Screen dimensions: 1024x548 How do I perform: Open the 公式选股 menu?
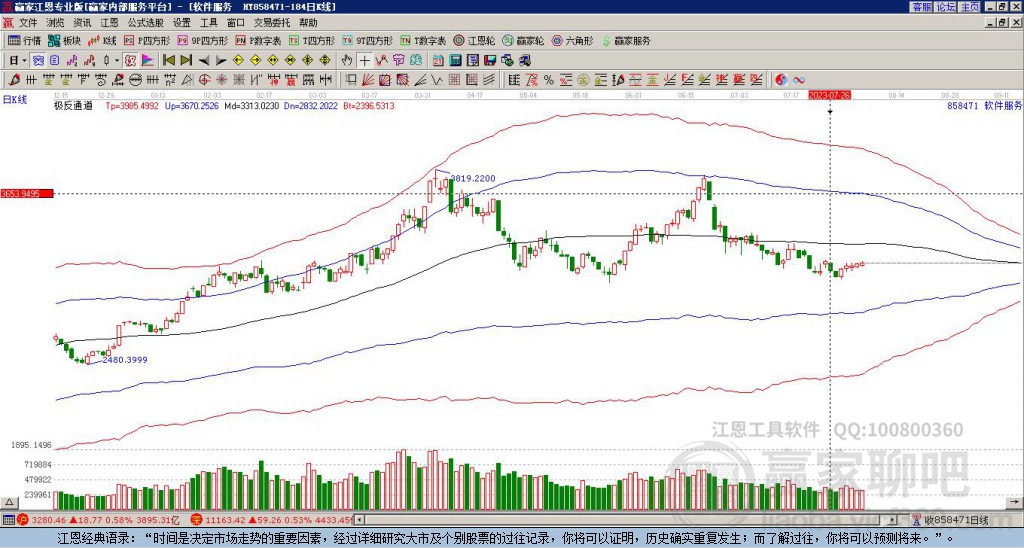tap(145, 21)
